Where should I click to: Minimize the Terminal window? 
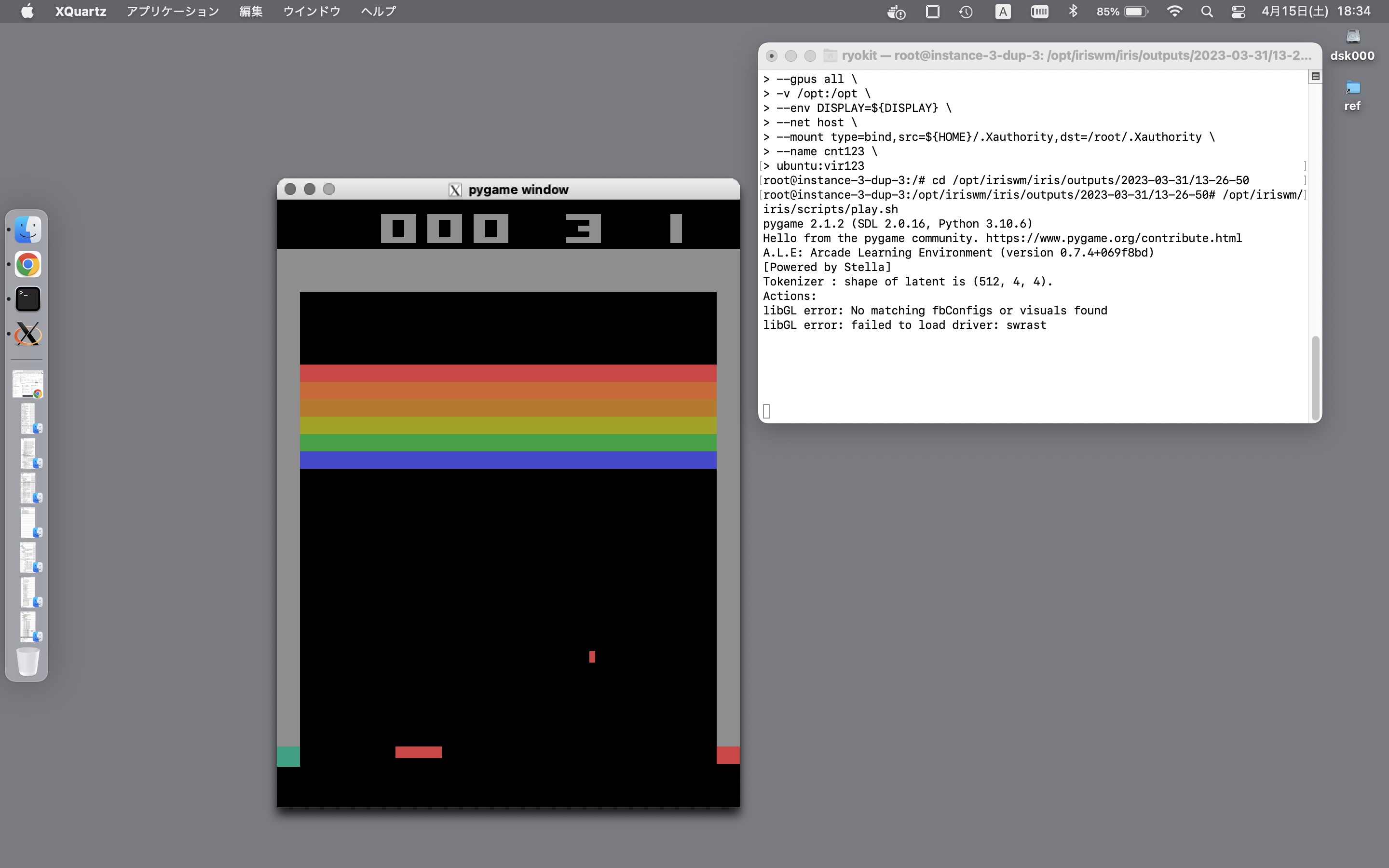pyautogui.click(x=791, y=55)
